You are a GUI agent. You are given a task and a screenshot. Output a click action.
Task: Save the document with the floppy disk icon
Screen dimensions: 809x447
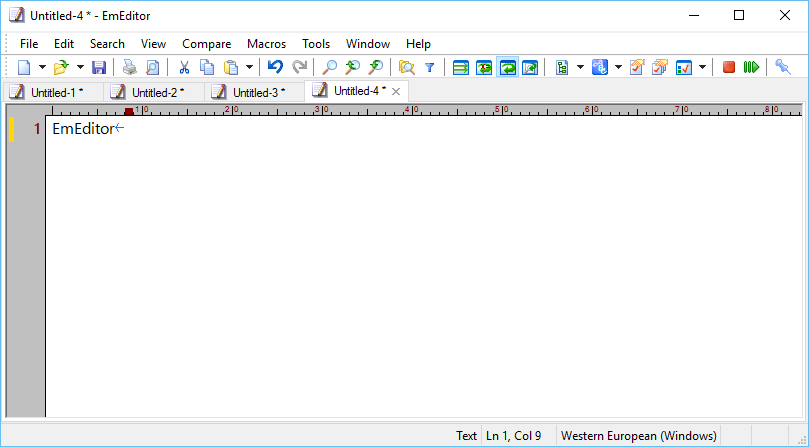[x=99, y=67]
